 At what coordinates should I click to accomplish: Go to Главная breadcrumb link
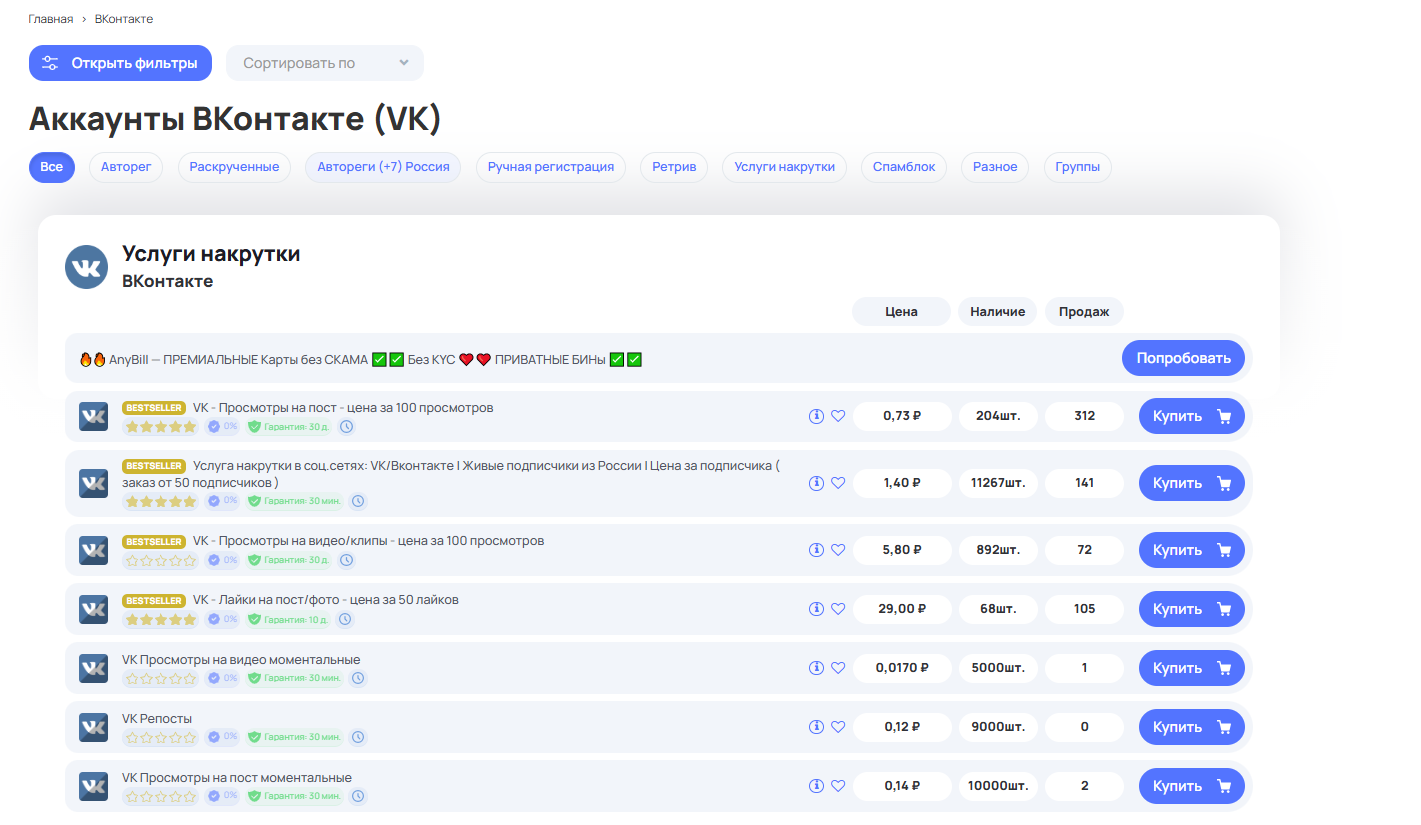coord(51,19)
